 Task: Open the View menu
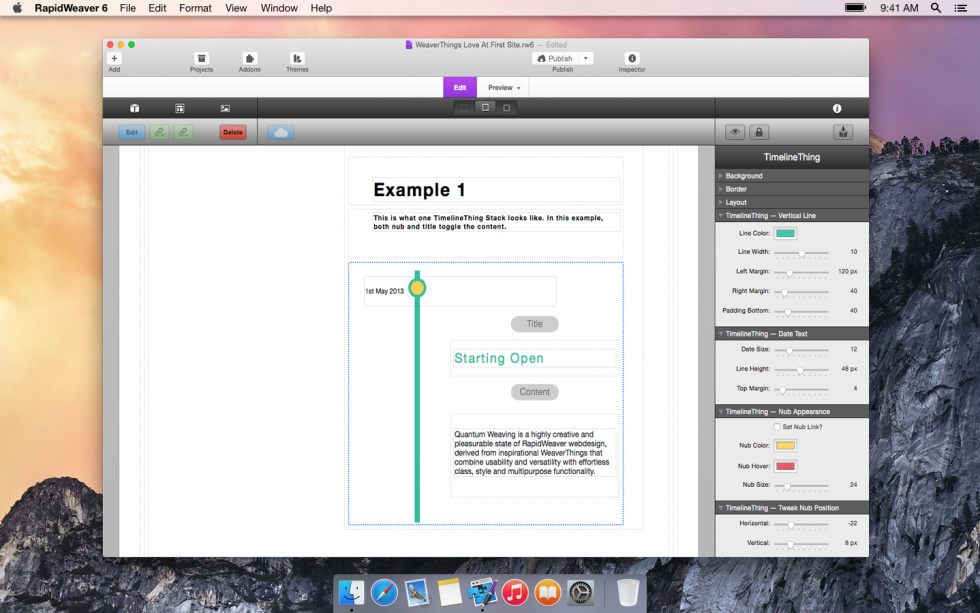236,8
